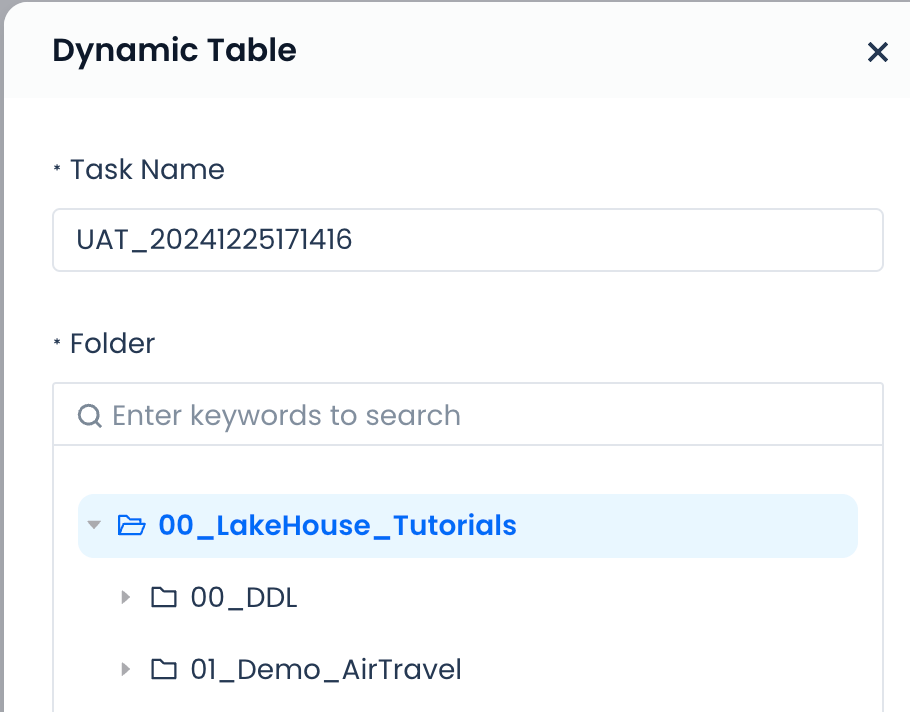Click the Folder field label
Image resolution: width=910 pixels, height=712 pixels.
[x=112, y=344]
